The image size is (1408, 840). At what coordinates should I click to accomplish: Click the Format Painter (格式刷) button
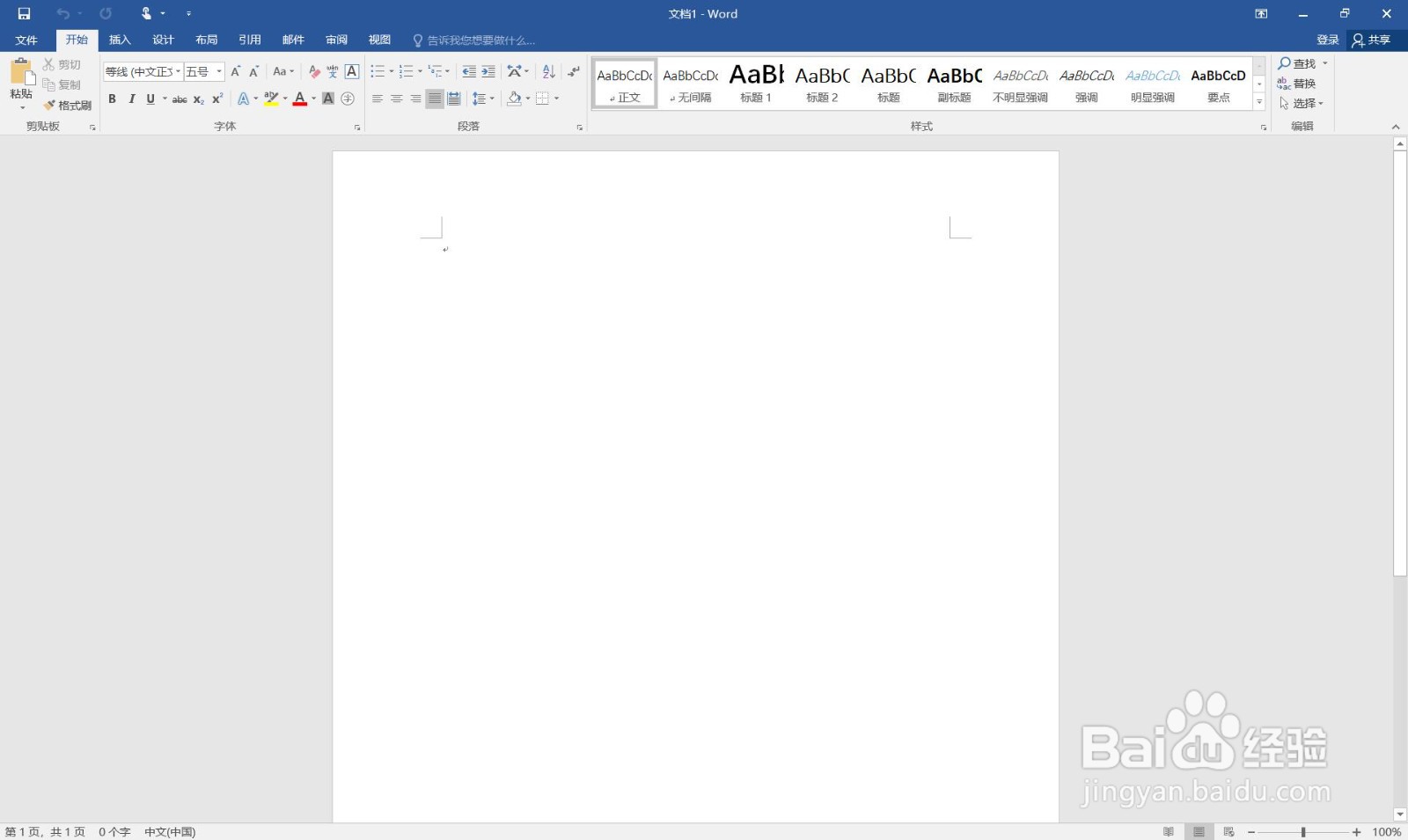click(x=68, y=105)
